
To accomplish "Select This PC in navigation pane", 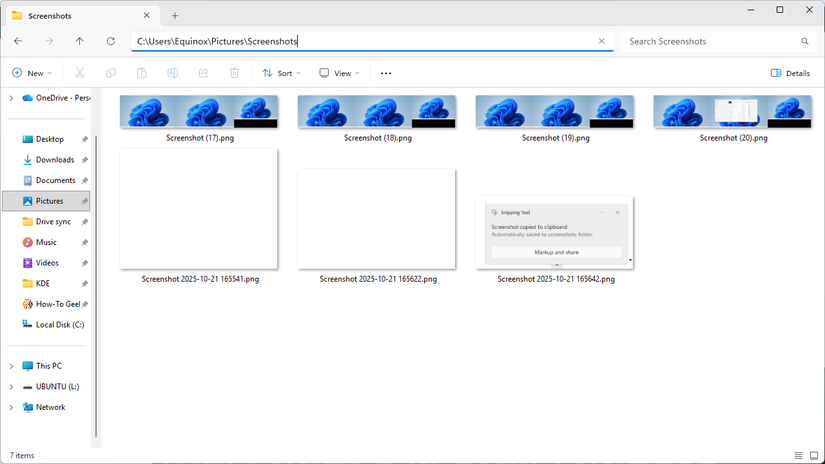I will 46,366.
